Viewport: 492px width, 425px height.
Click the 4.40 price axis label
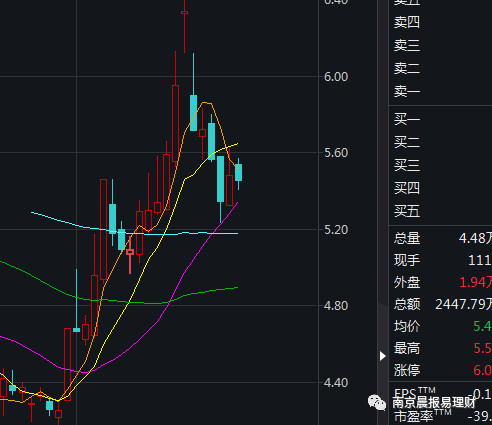pyautogui.click(x=336, y=382)
